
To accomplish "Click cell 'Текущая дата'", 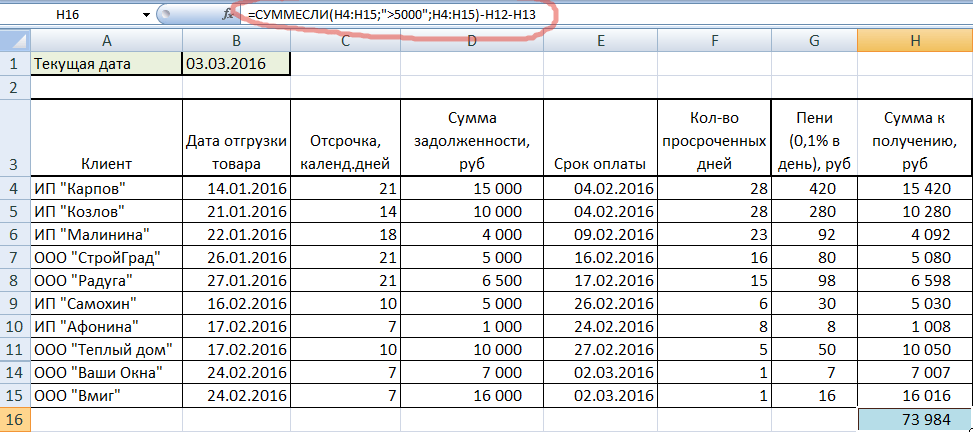I will click(106, 64).
